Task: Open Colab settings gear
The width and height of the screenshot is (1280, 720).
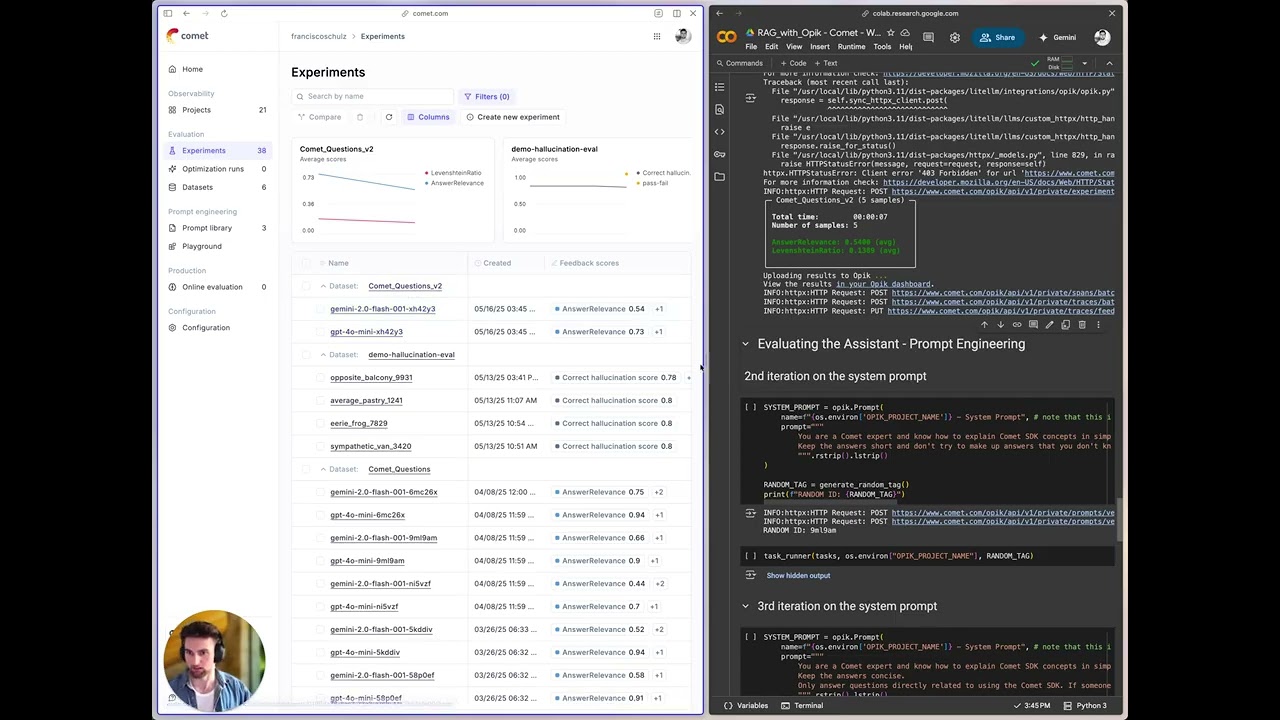Action: tap(954, 38)
